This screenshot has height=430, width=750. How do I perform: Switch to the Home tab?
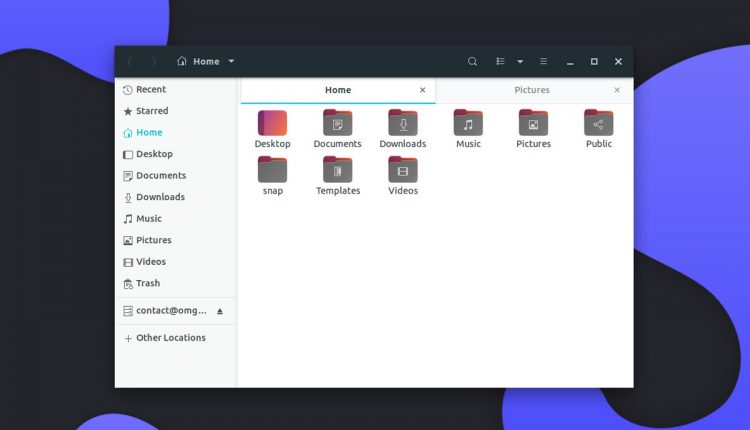pos(338,90)
